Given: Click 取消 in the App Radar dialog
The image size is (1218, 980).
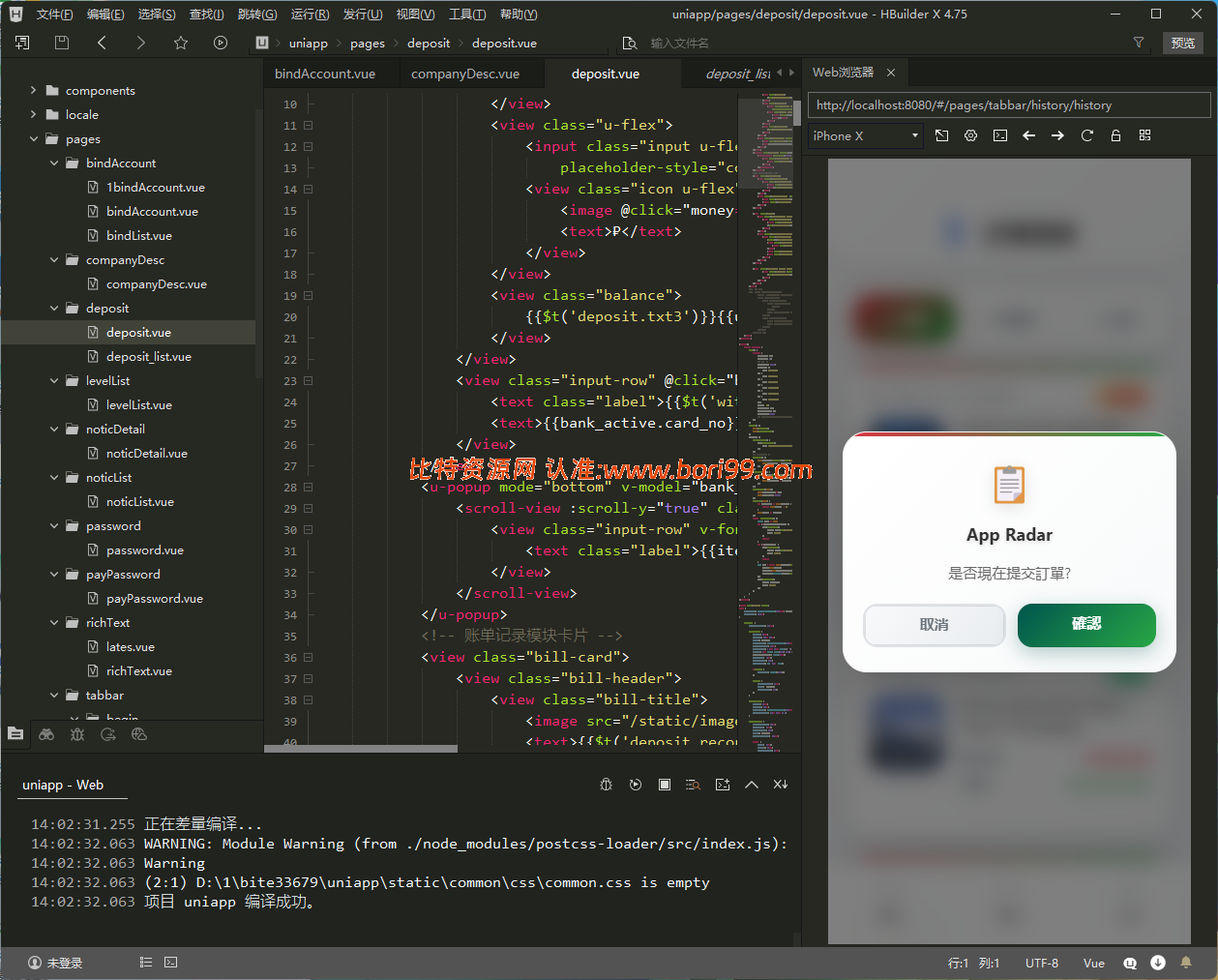Looking at the screenshot, I should click(935, 625).
